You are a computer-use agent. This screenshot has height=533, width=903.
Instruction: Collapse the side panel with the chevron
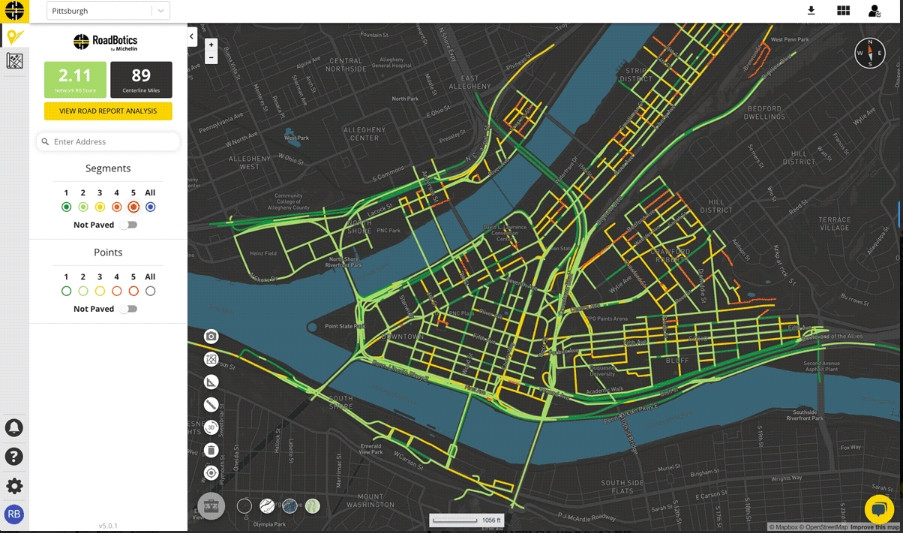click(x=192, y=37)
